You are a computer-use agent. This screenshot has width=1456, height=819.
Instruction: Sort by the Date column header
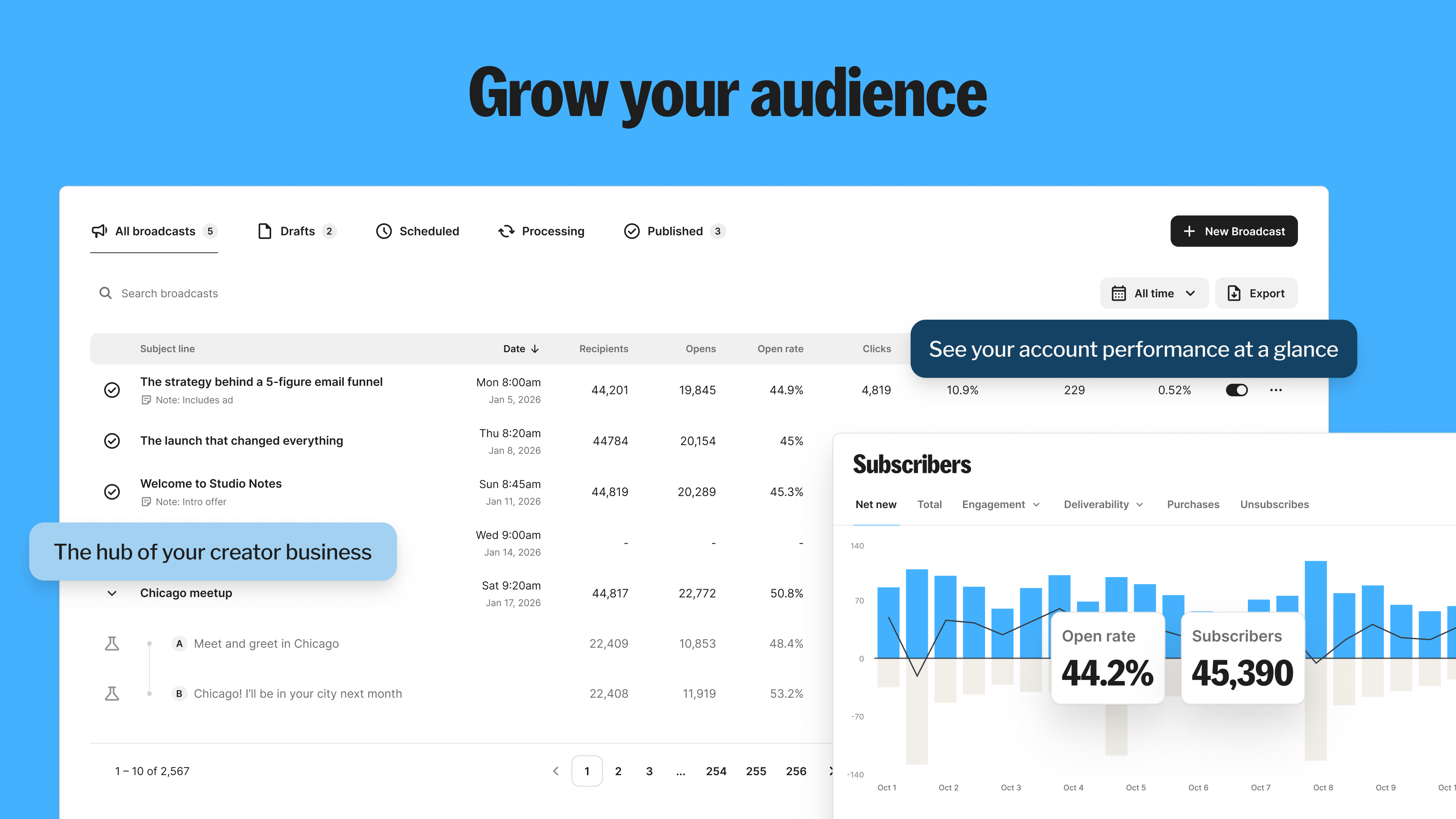521,349
